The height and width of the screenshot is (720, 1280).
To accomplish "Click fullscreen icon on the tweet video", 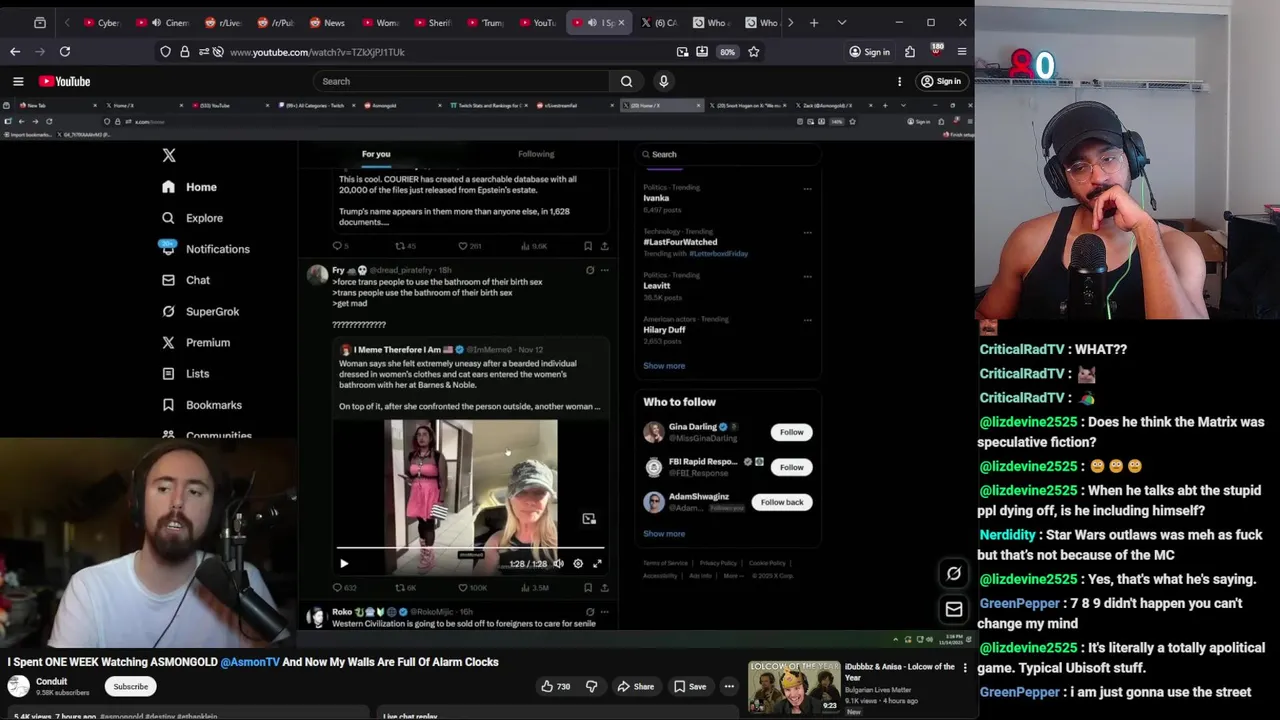I will [597, 563].
